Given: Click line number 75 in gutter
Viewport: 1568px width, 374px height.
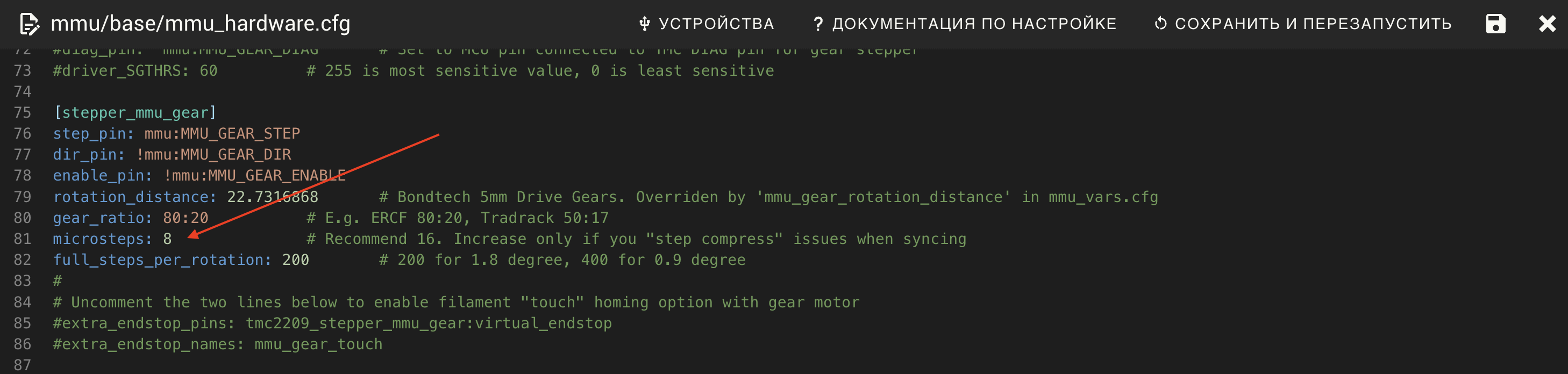Looking at the screenshot, I should click(23, 112).
